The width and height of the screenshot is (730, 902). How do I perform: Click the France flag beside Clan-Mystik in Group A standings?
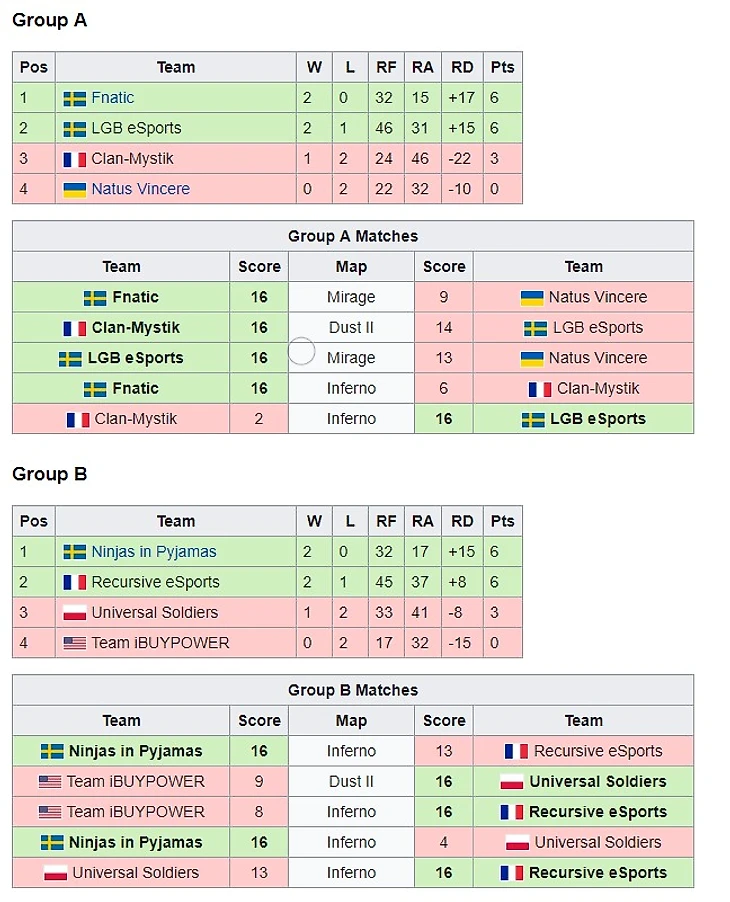point(74,159)
